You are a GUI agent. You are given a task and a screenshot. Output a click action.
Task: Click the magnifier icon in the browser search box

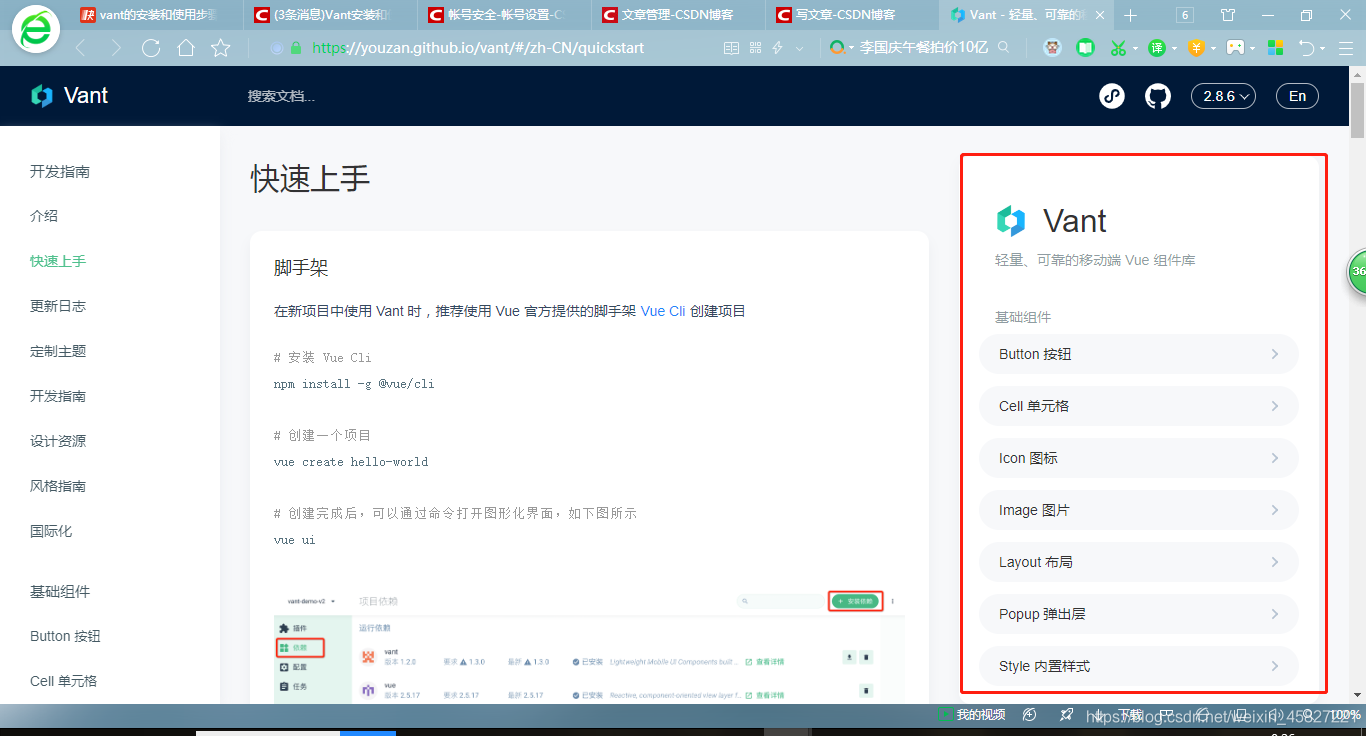point(1004,47)
